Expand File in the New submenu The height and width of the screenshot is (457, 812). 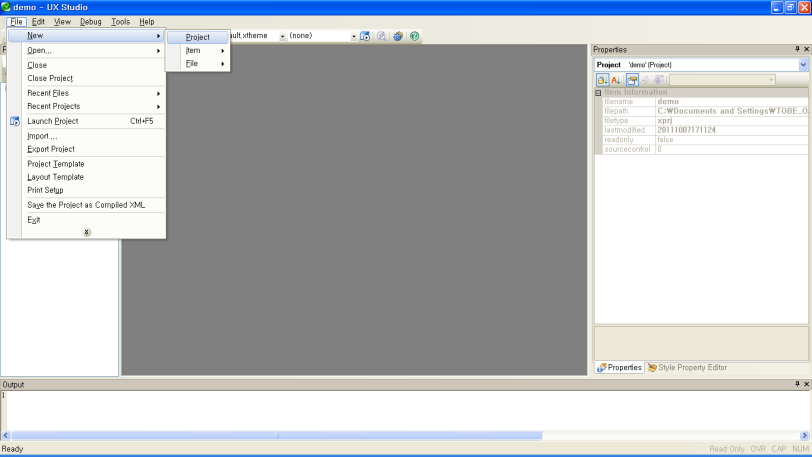198,64
